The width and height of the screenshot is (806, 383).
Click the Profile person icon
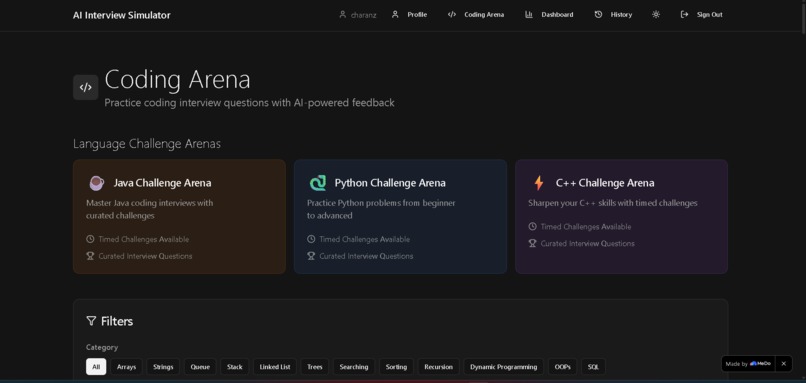(x=395, y=14)
